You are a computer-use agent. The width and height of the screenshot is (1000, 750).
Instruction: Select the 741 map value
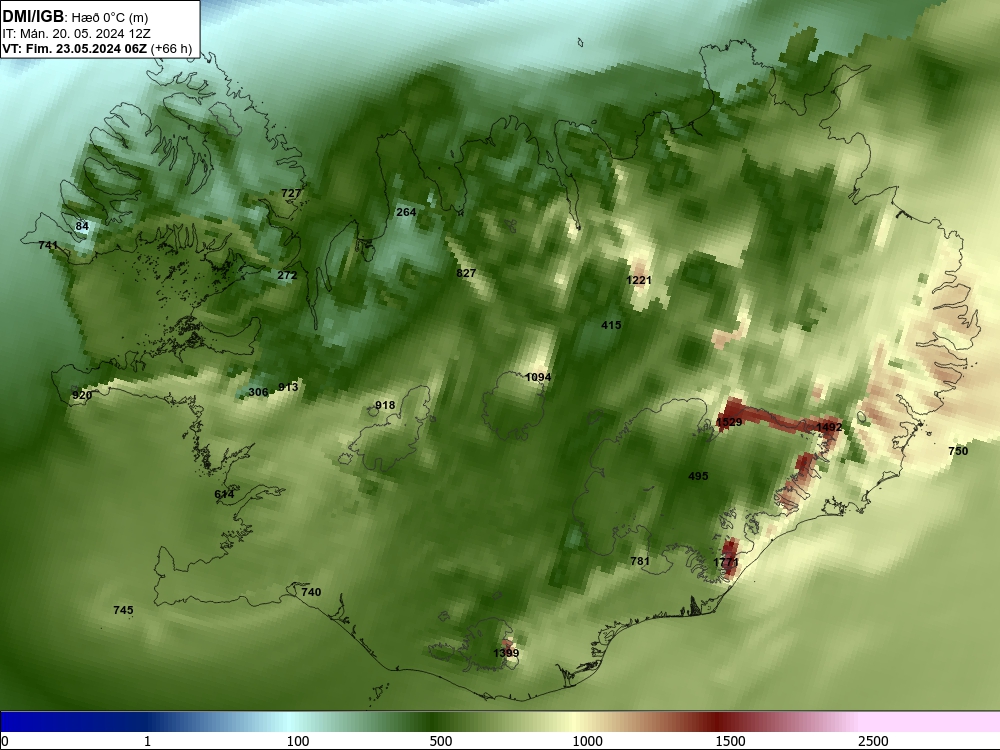(48, 245)
